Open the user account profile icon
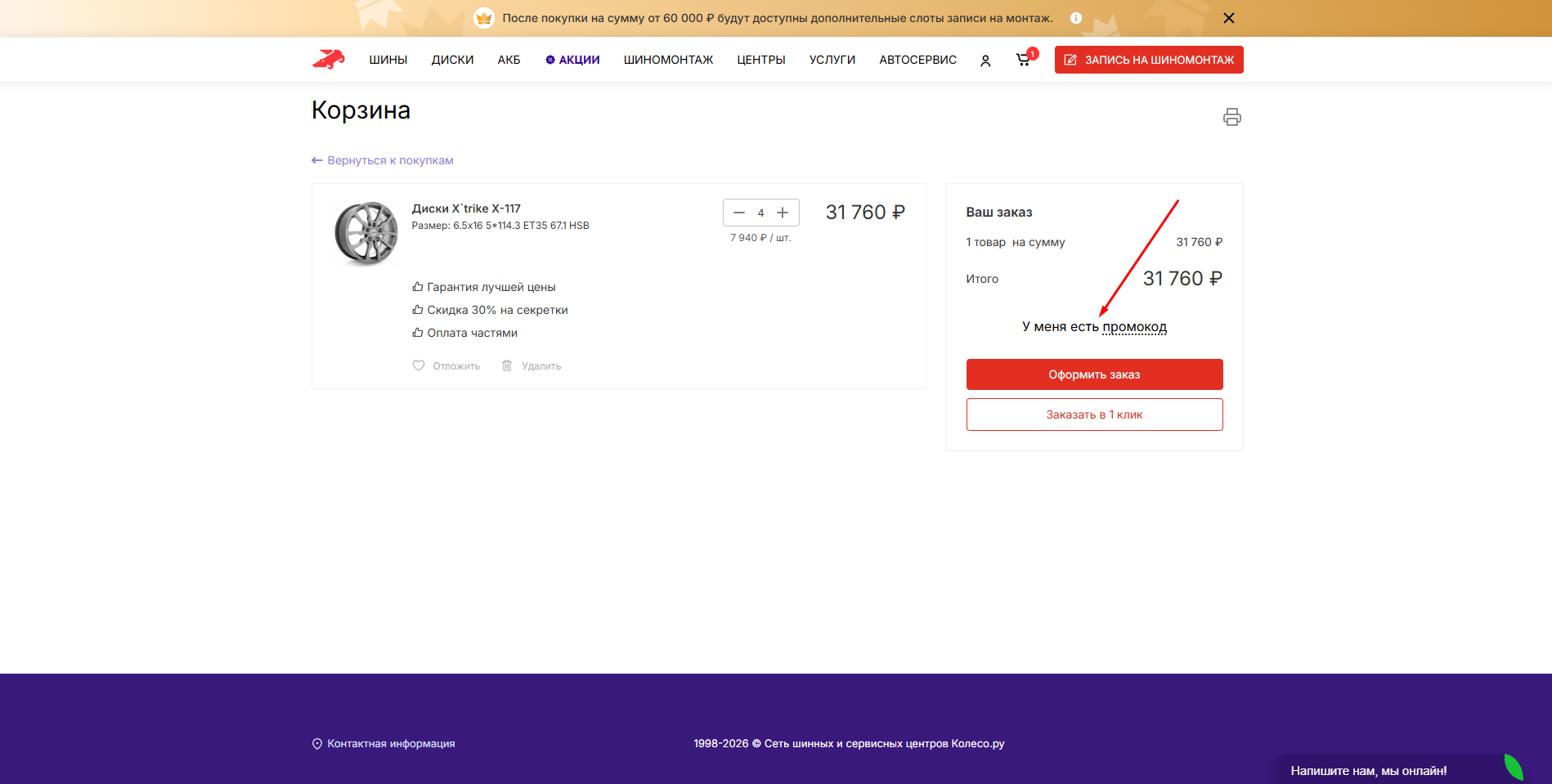The image size is (1552, 784). click(985, 60)
